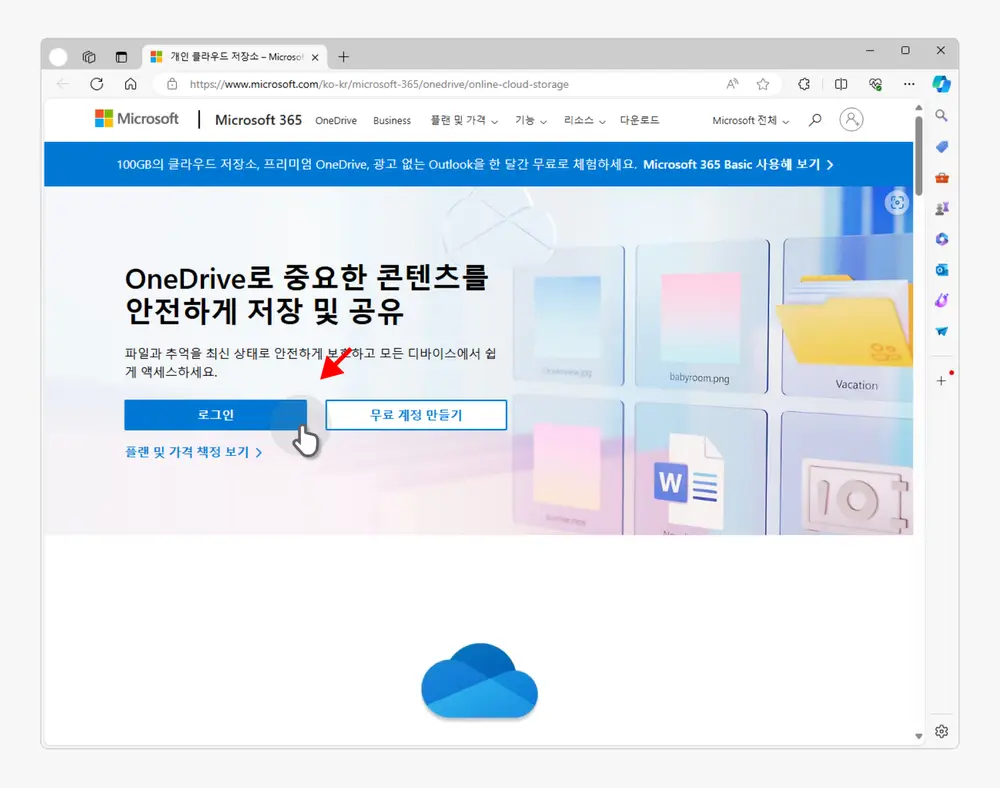Open the Games chess-piece sidebar icon
The width and height of the screenshot is (1000, 788).
point(941,208)
